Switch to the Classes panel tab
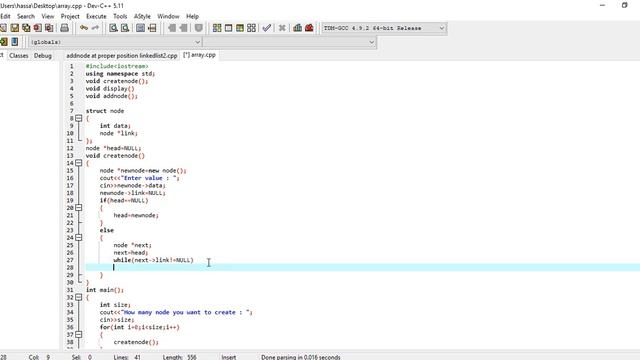 19,56
